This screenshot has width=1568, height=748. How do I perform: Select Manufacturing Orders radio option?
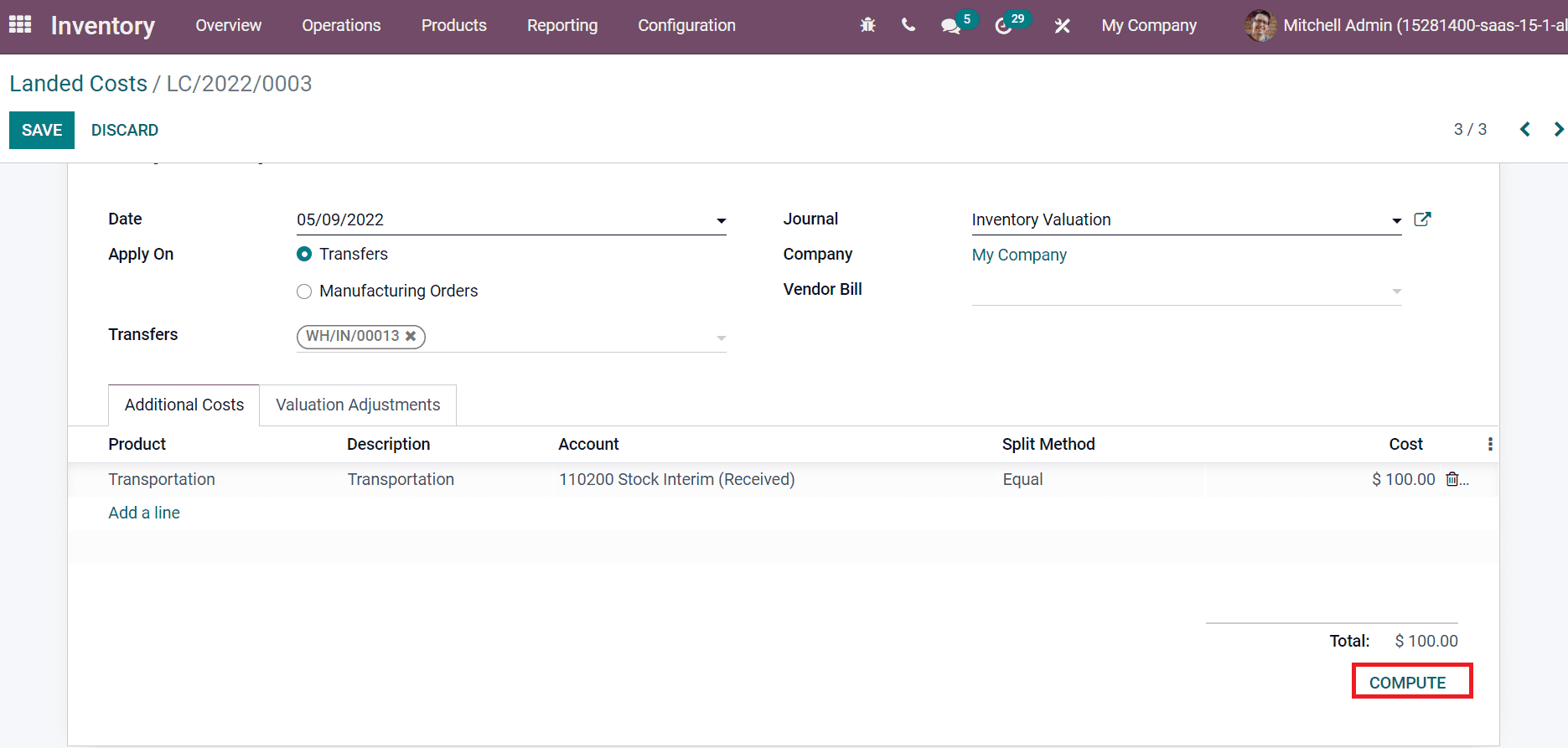coord(304,291)
